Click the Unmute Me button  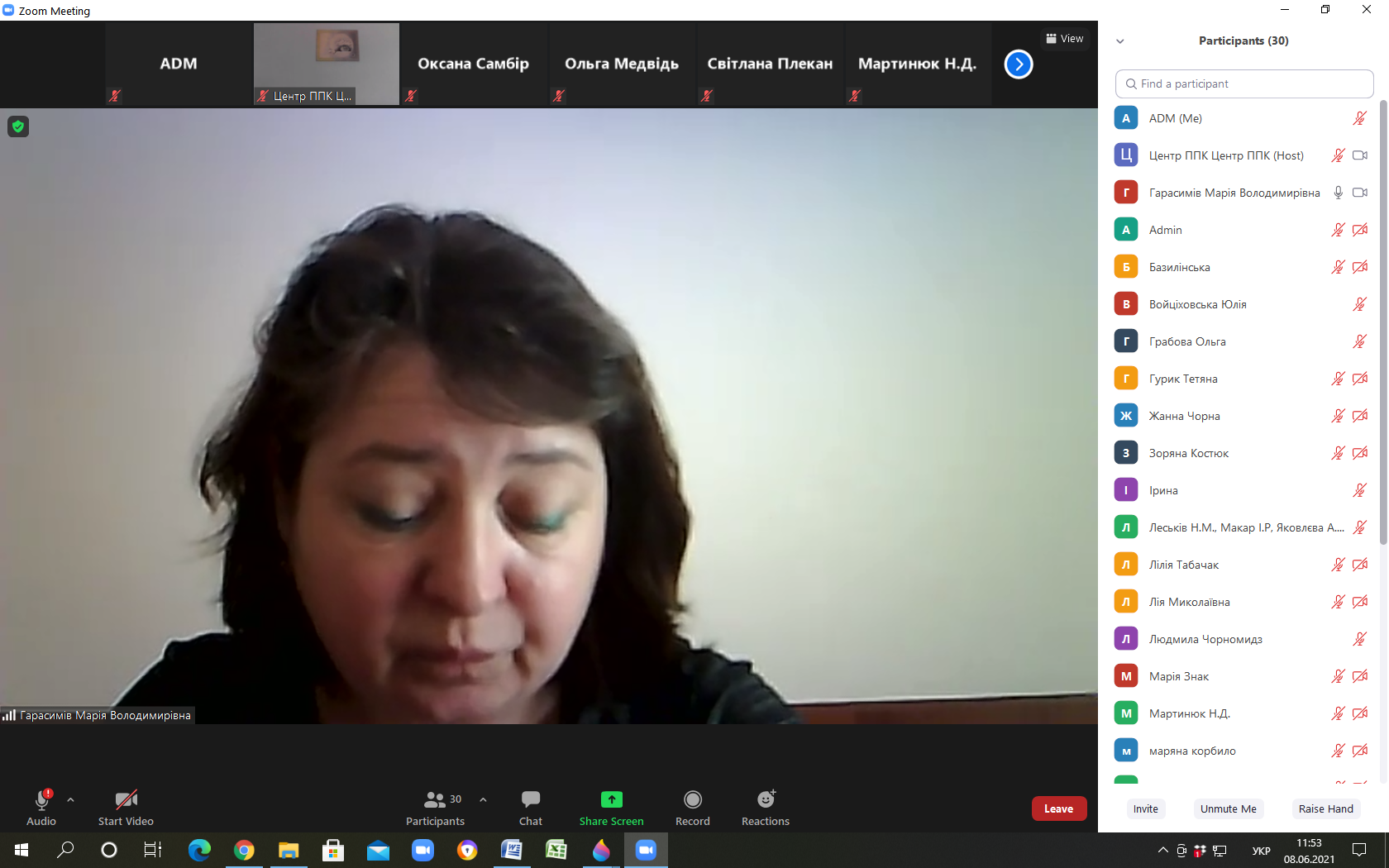click(1229, 808)
